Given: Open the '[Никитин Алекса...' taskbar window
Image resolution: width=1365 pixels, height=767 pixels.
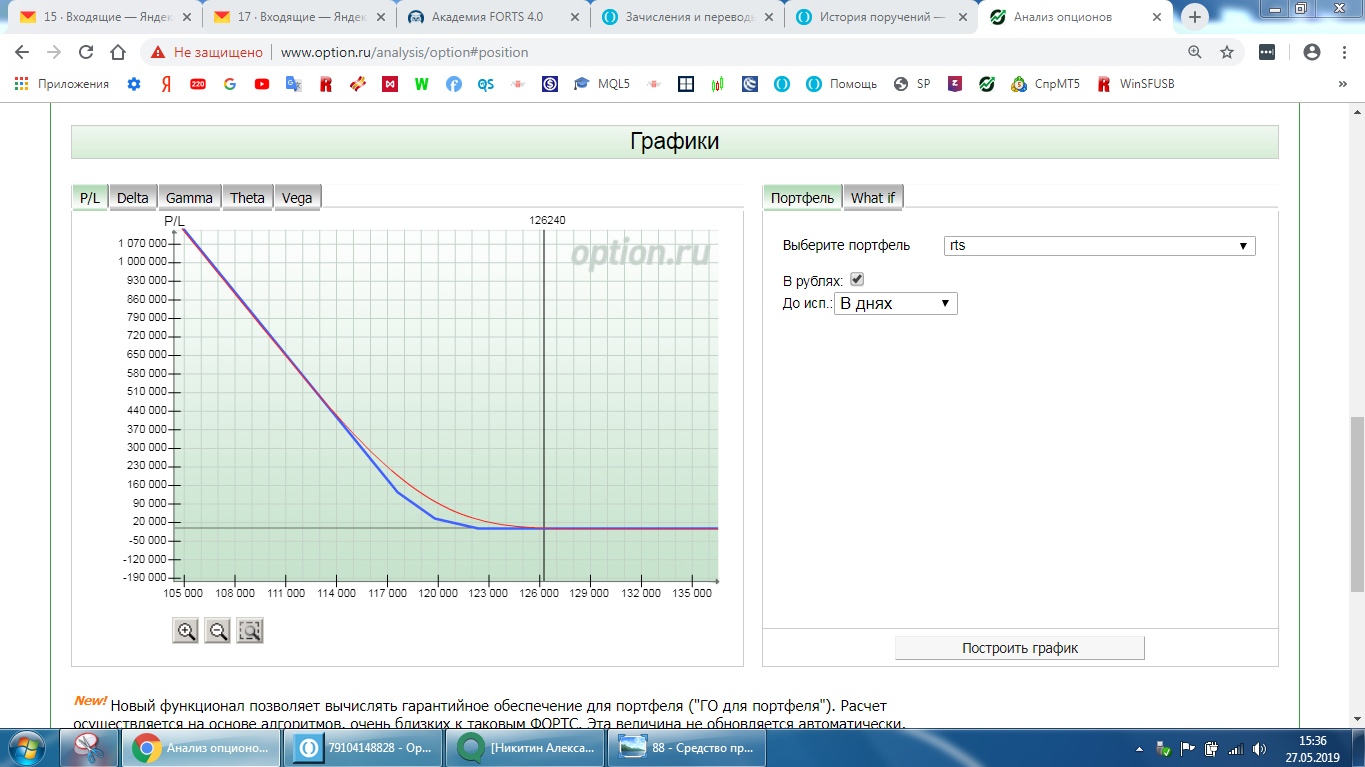Looking at the screenshot, I should pyautogui.click(x=525, y=747).
